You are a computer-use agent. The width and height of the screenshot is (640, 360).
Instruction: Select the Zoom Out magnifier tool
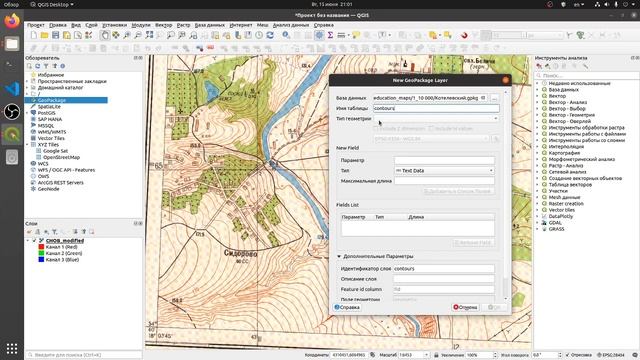coord(138,36)
